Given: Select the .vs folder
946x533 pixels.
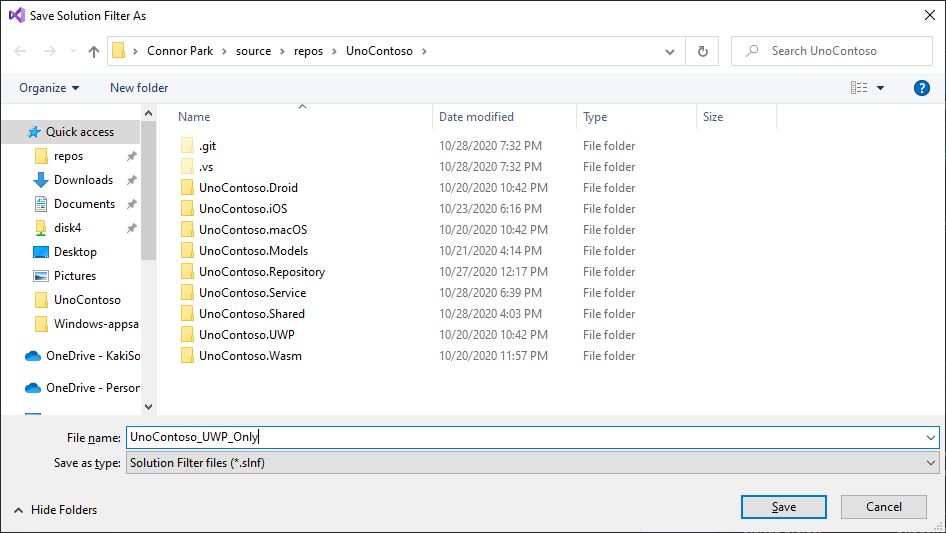Looking at the screenshot, I should tap(206, 167).
